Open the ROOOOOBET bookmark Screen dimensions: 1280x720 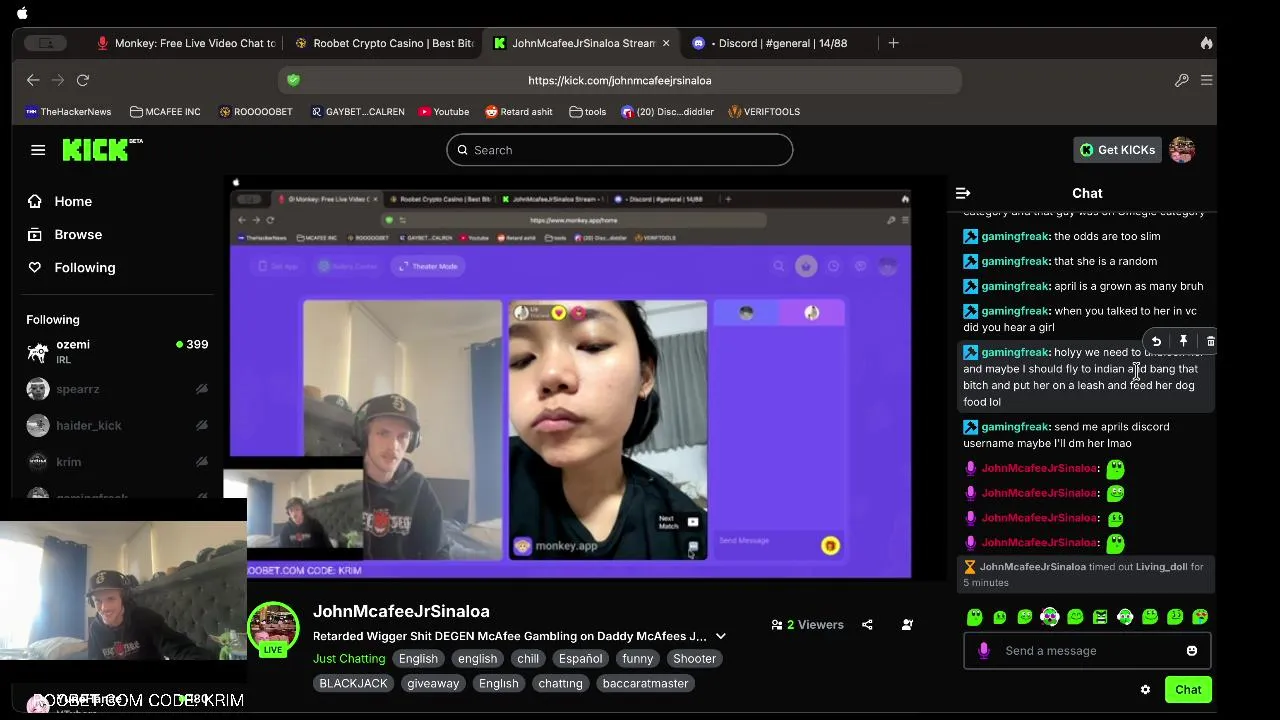(x=256, y=112)
